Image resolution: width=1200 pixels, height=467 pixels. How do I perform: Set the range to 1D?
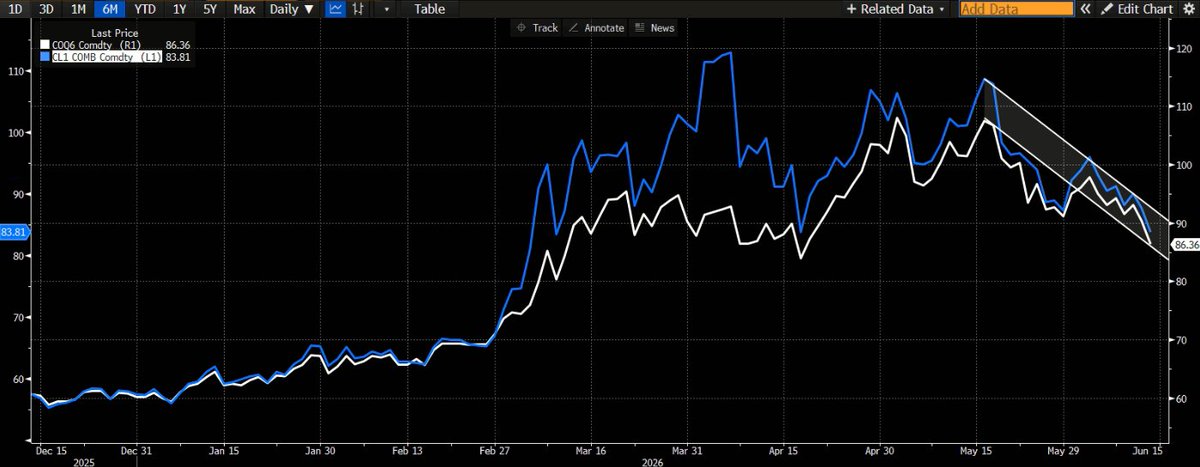pos(16,9)
